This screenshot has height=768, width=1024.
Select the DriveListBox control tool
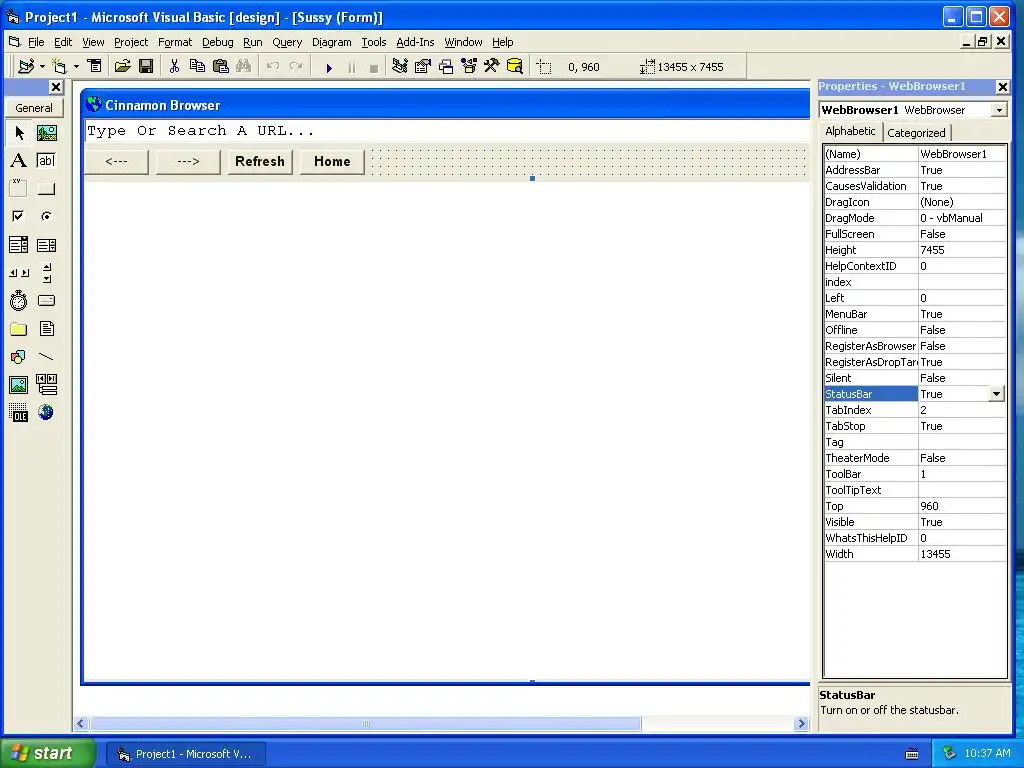pyautogui.click(x=46, y=300)
